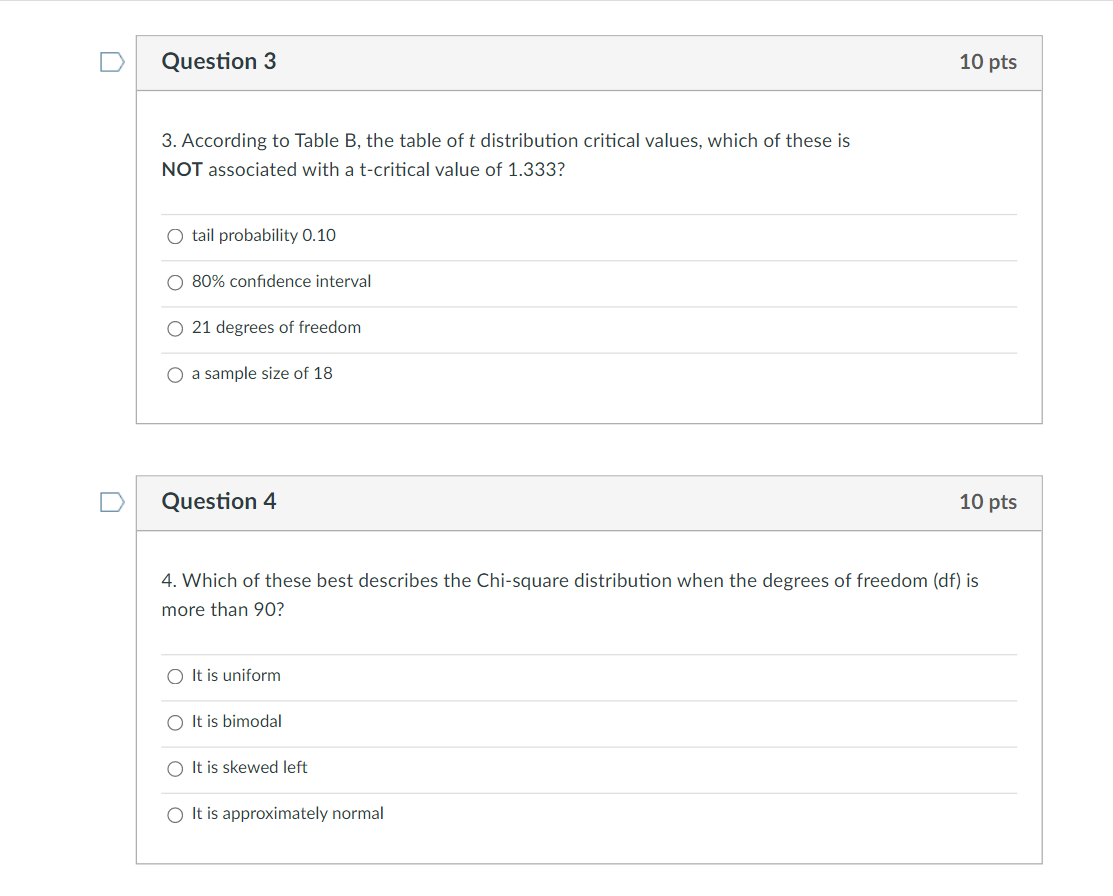Click the 10 pts label for Question 4
This screenshot has width=1113, height=896.
pyautogui.click(x=988, y=502)
